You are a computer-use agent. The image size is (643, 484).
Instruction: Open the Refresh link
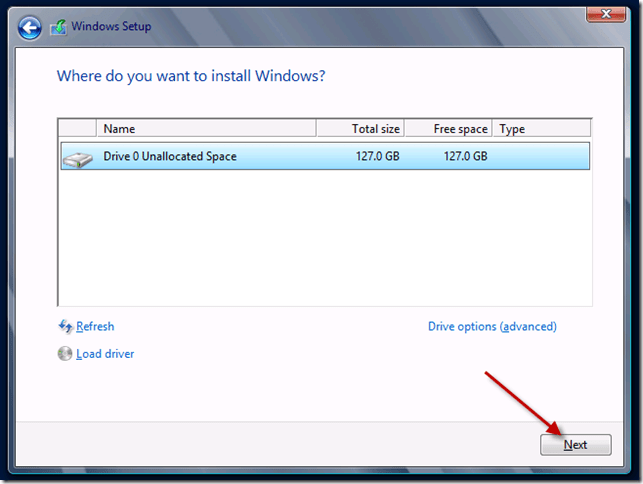click(95, 326)
